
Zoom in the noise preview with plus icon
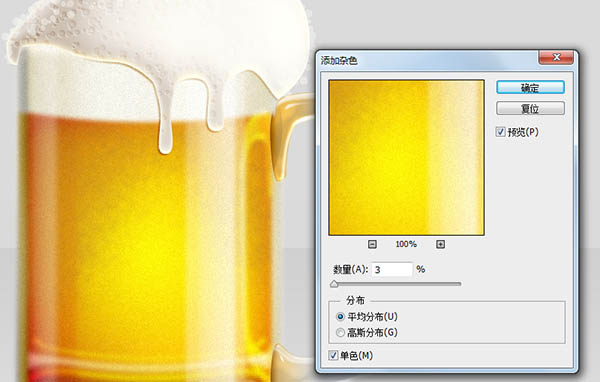pyautogui.click(x=440, y=244)
